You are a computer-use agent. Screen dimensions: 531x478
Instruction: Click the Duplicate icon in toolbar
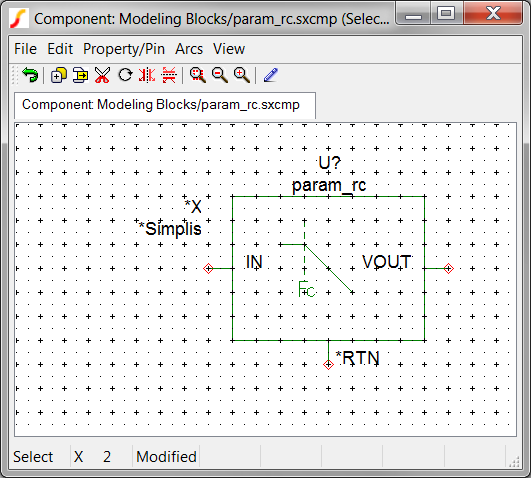59,75
